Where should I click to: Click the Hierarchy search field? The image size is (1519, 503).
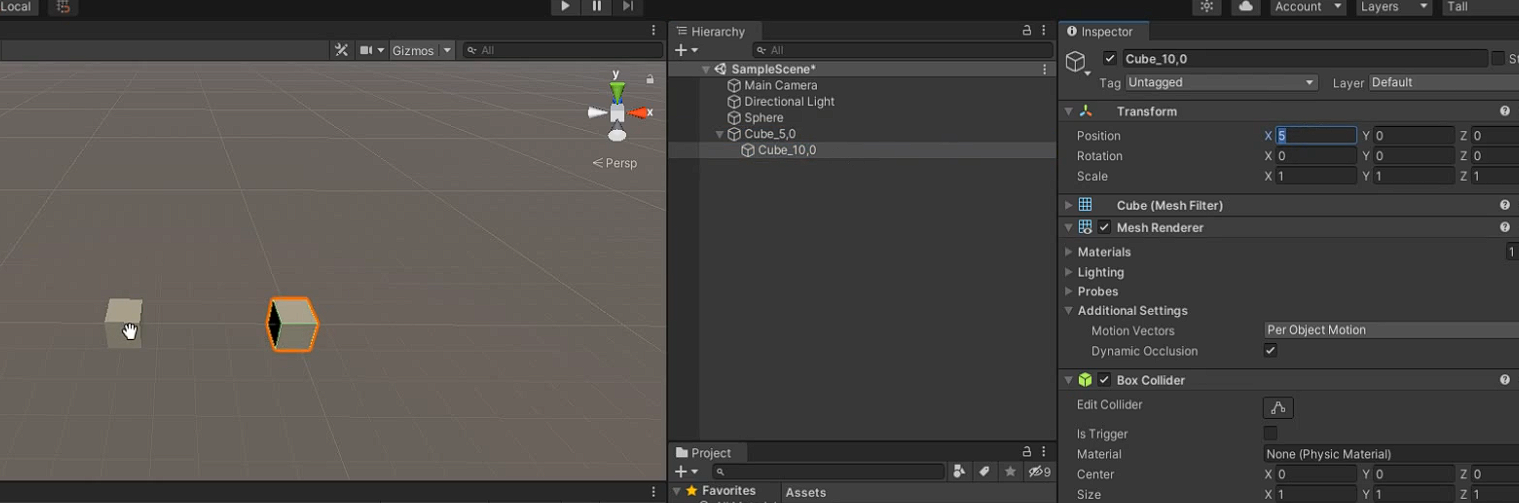(x=901, y=50)
